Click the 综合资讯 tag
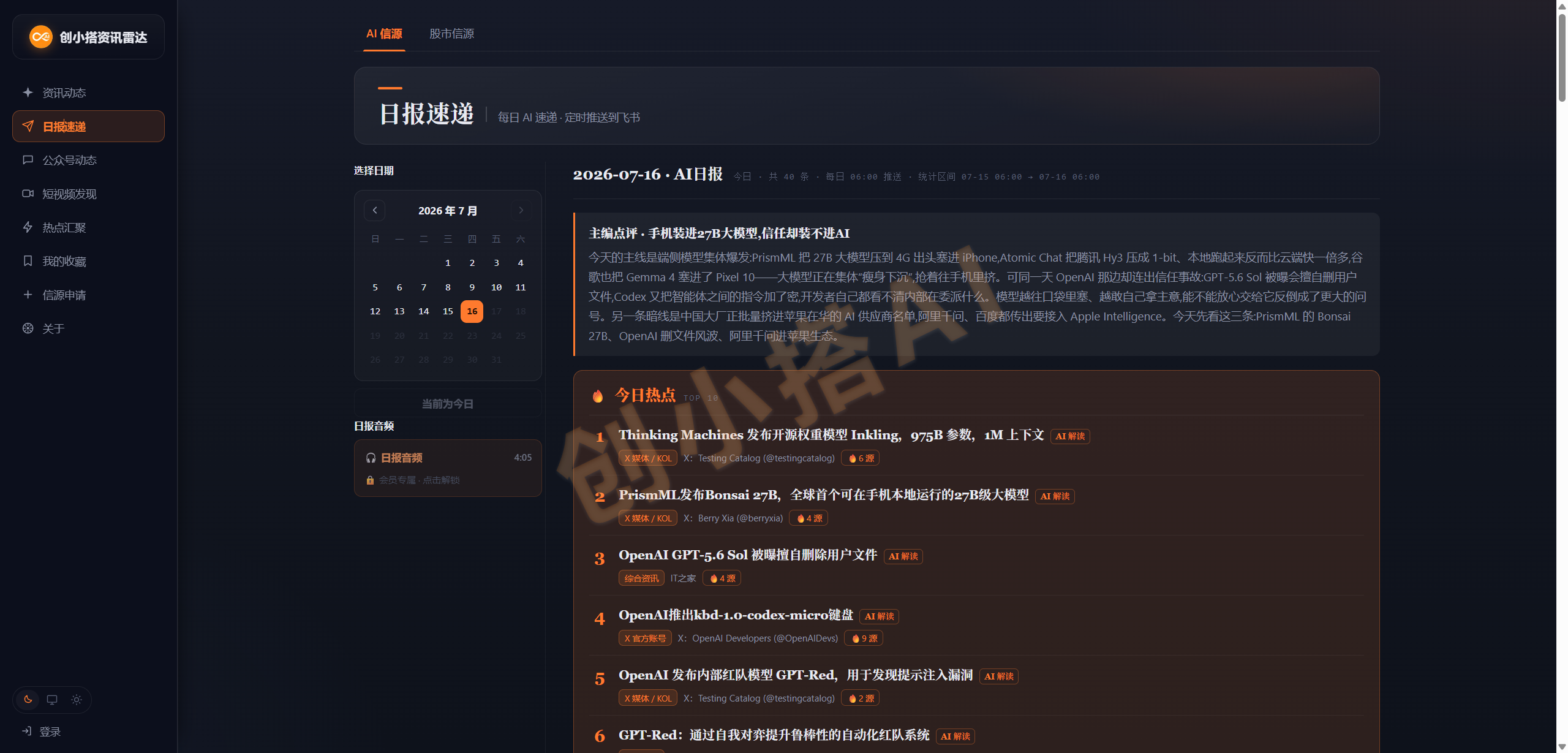 [x=641, y=578]
